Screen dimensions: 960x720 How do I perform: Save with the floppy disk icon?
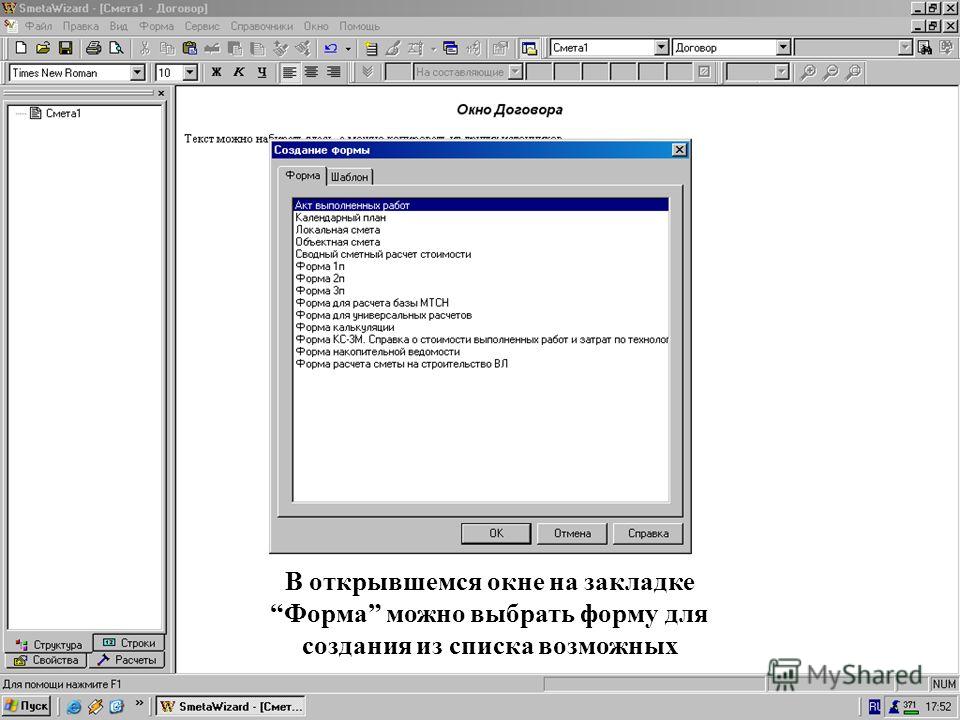coord(66,48)
